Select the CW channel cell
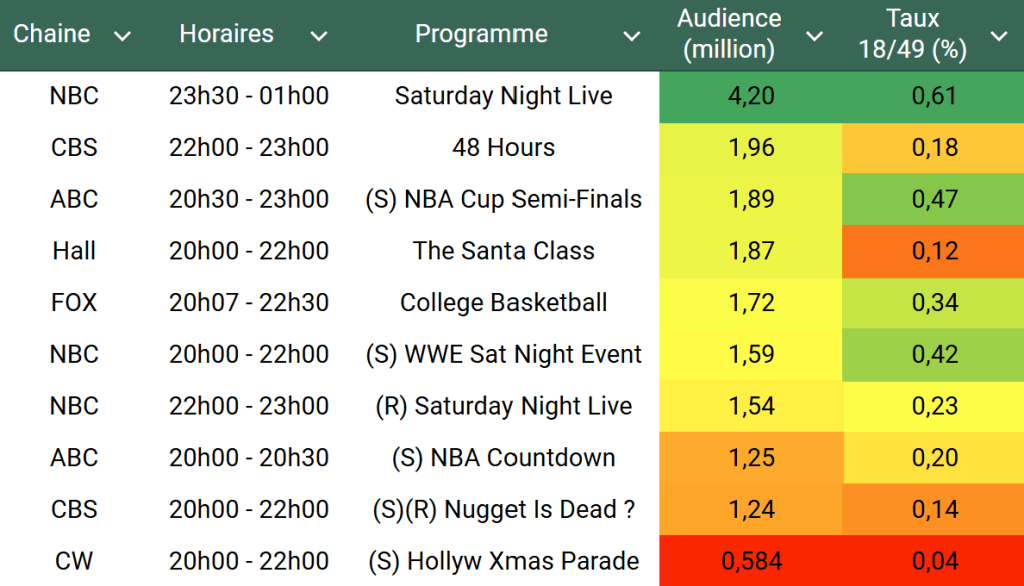This screenshot has height=586, width=1024. [x=74, y=561]
